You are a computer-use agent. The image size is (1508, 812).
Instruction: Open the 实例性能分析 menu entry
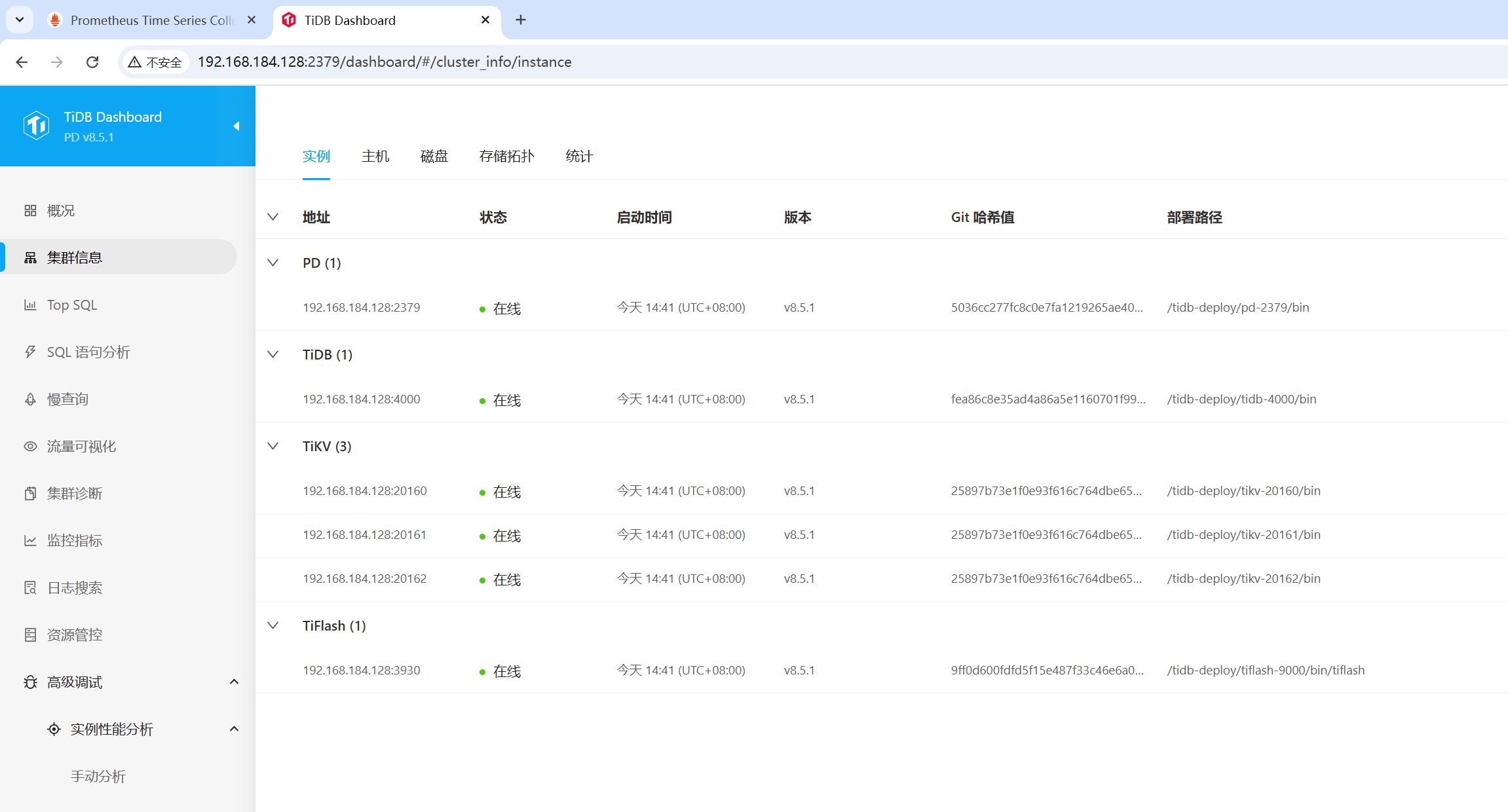tap(112, 729)
